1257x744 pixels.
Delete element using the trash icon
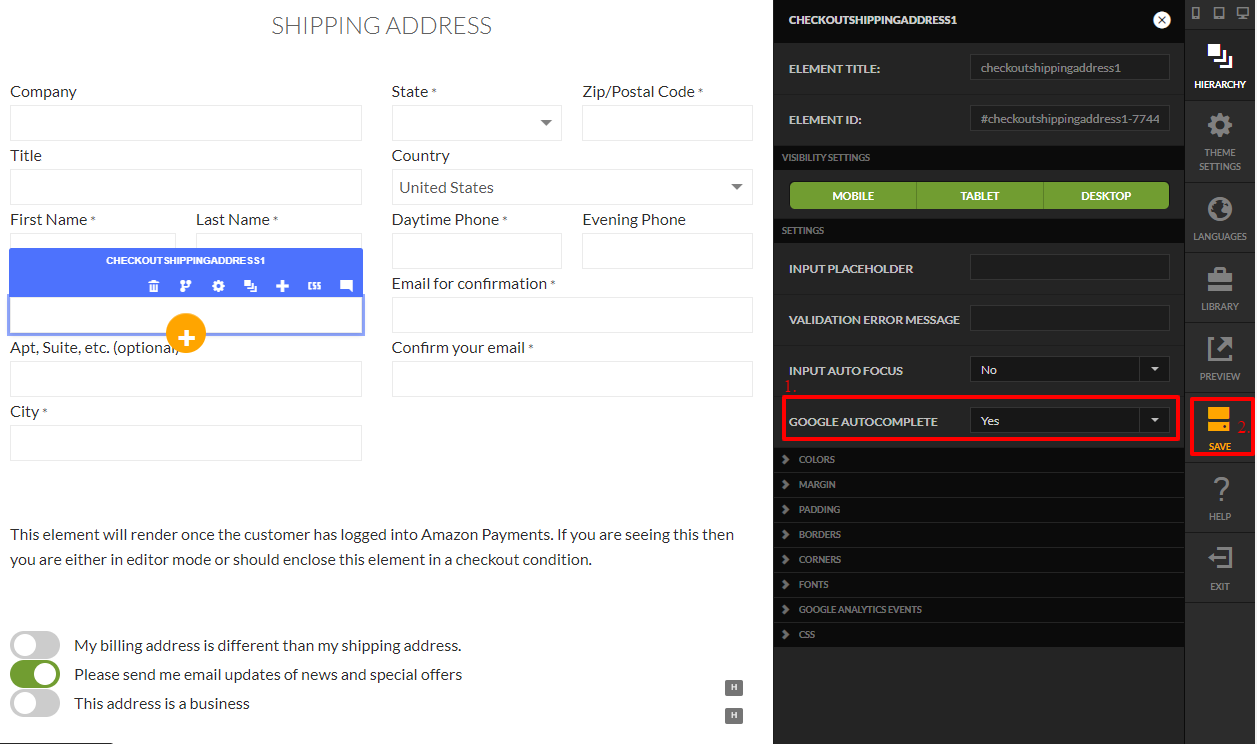click(153, 286)
